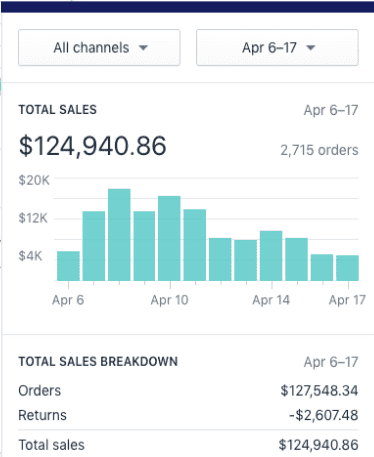Select the Apr 17 sales bar

click(347, 268)
